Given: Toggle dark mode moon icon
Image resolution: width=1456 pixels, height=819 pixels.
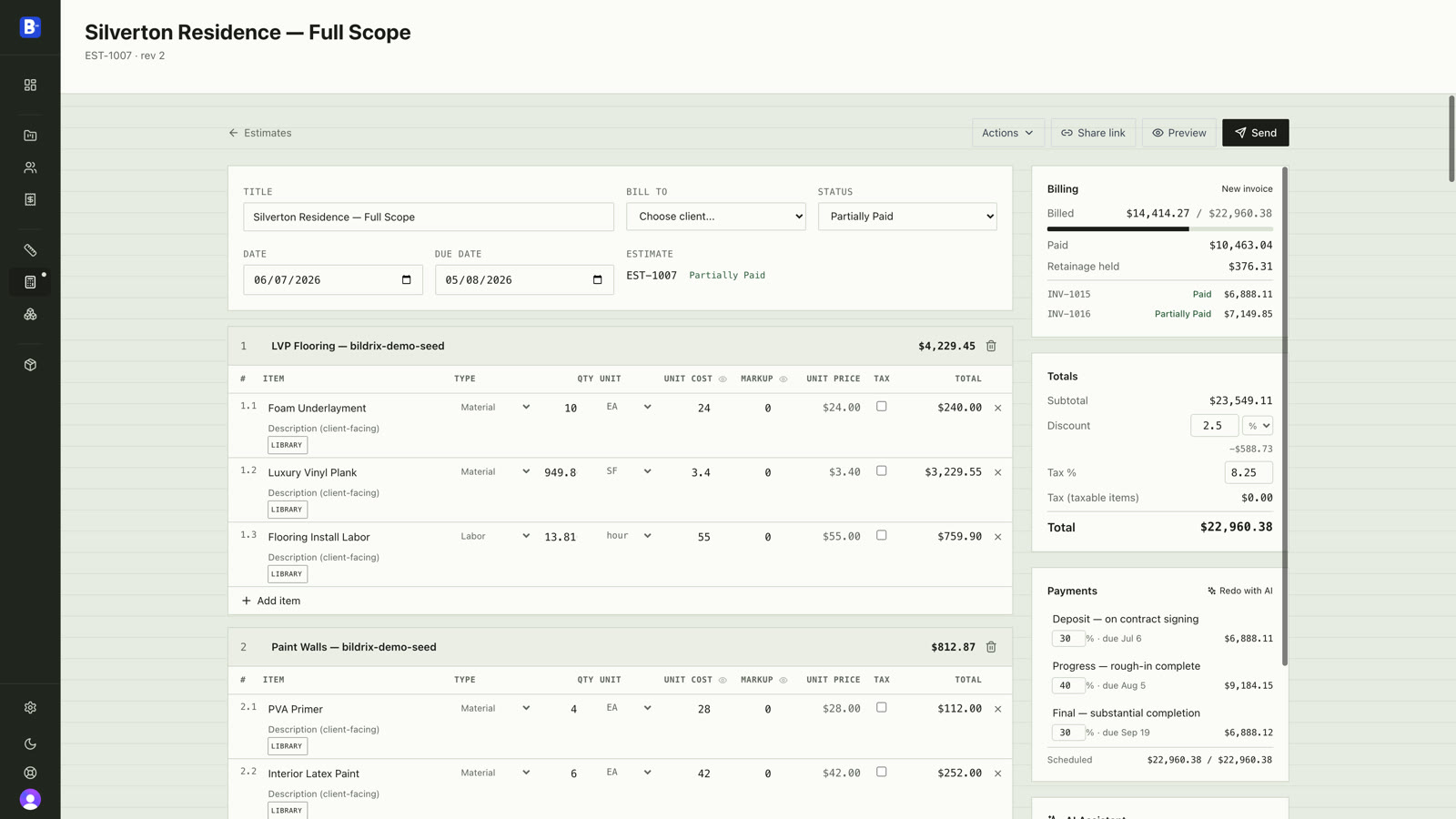Looking at the screenshot, I should point(30,744).
